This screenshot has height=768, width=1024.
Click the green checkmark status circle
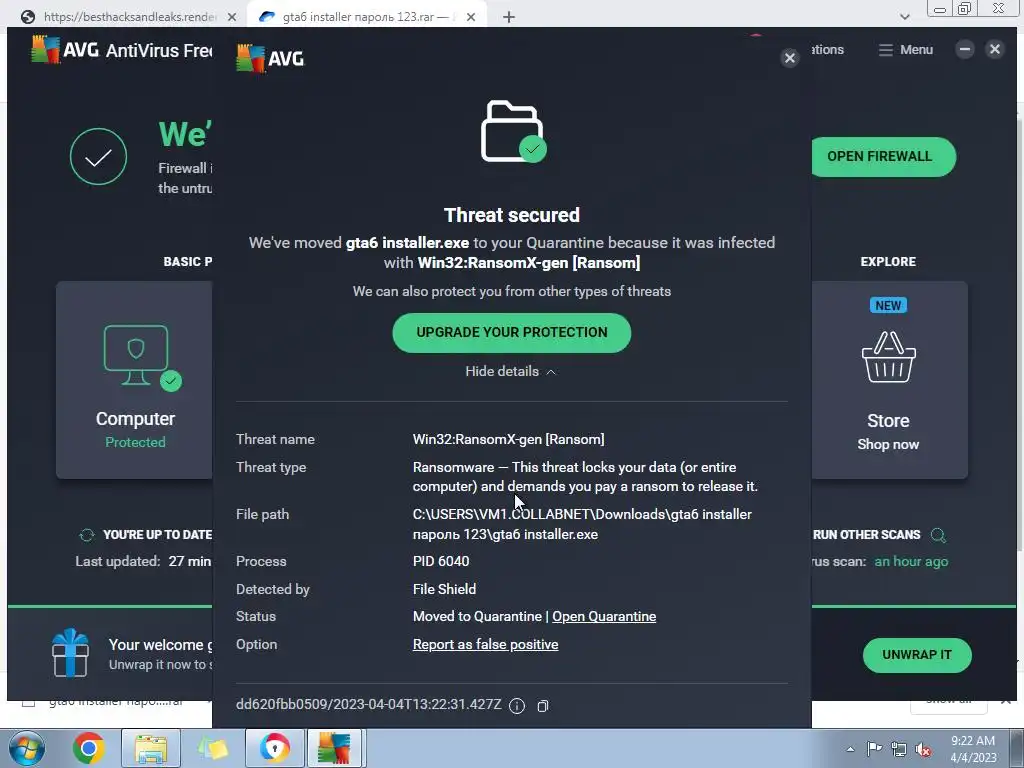[x=99, y=157]
